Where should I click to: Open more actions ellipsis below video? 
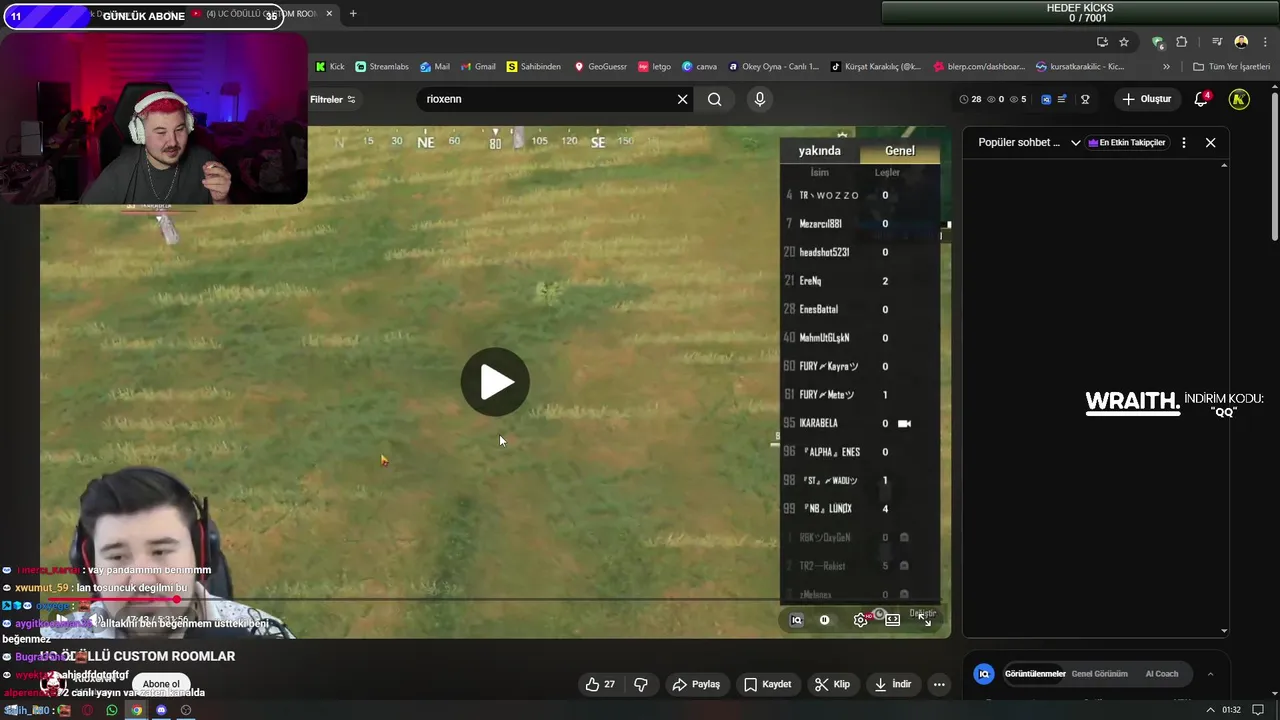(x=938, y=684)
